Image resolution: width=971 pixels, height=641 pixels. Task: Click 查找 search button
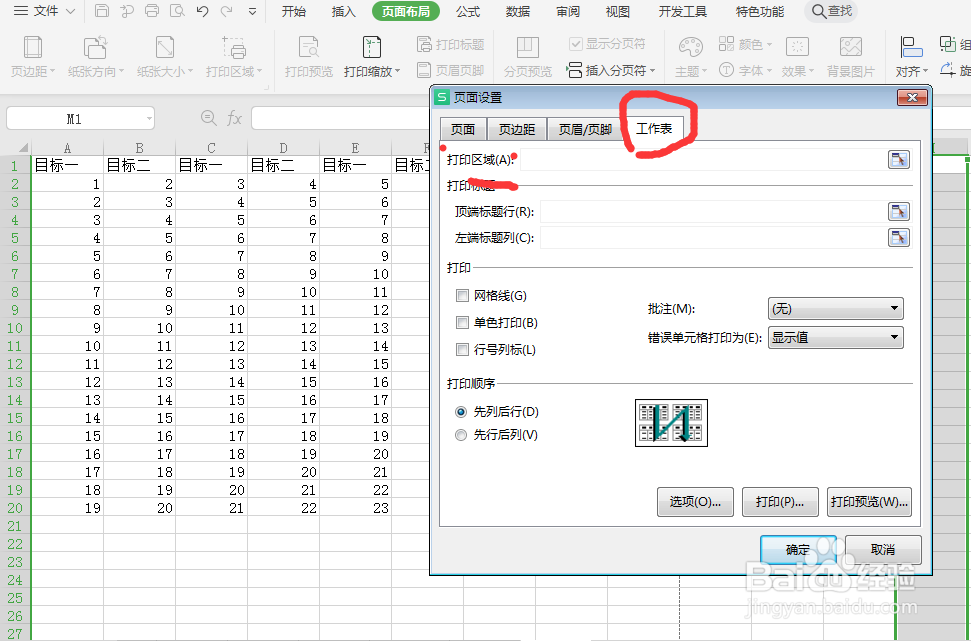(832, 11)
